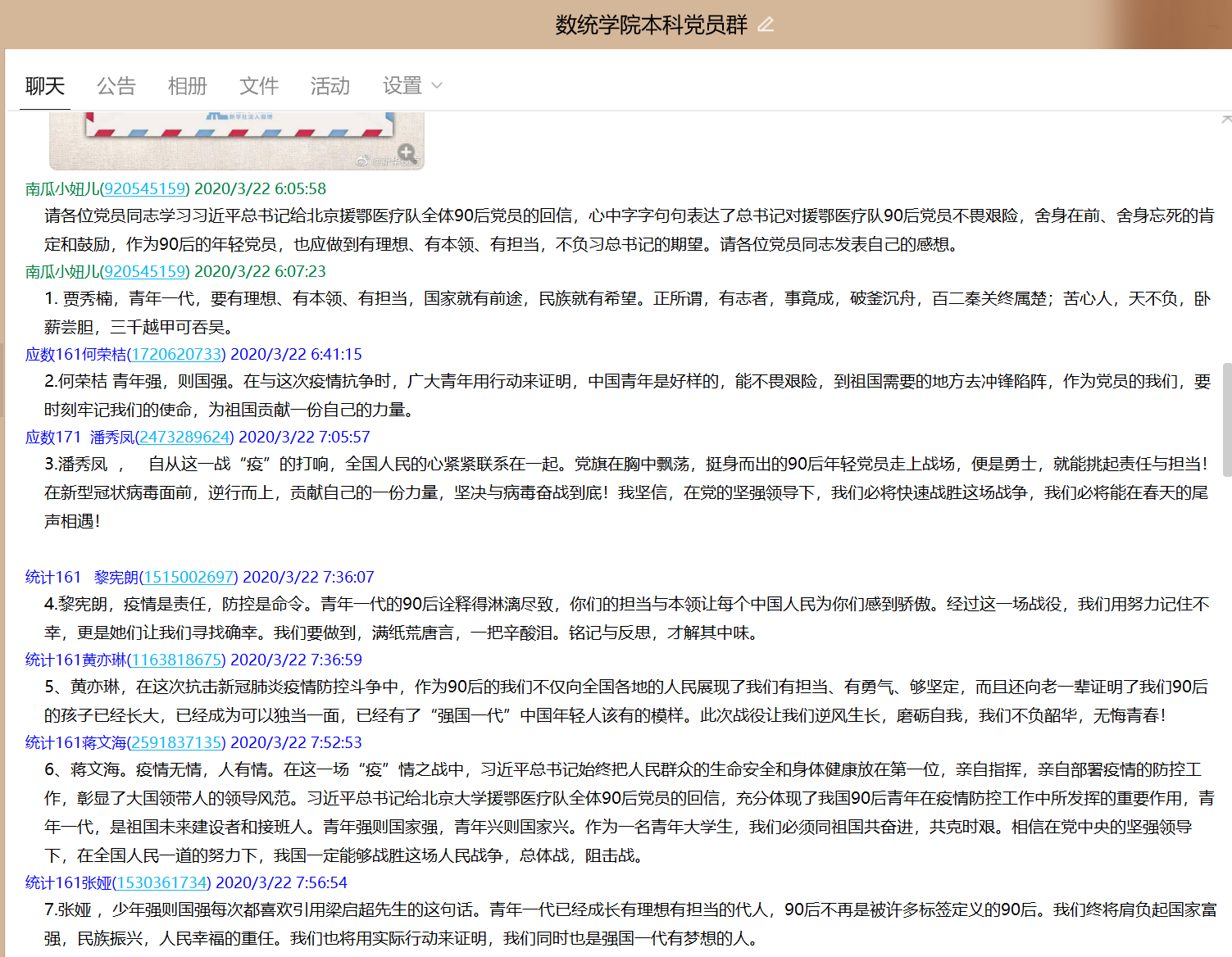Screen dimensions: 1232x957
Task: Select the 文件 tab
Action: (258, 86)
